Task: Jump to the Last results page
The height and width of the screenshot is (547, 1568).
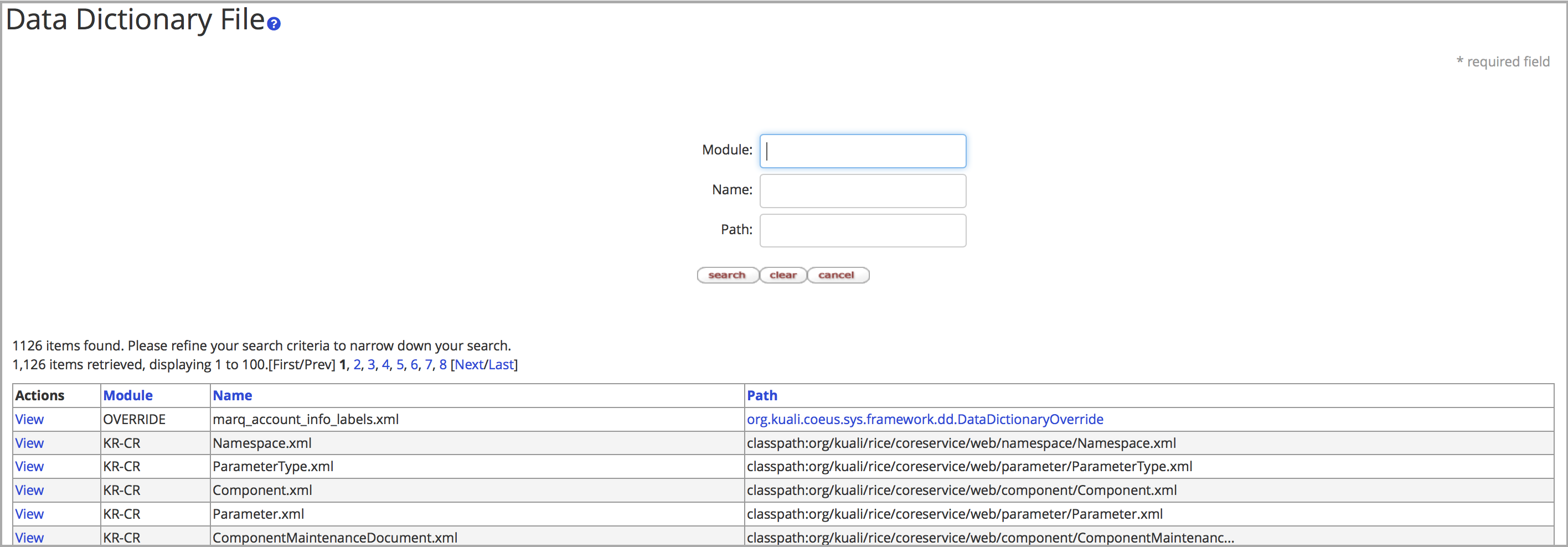Action: (x=501, y=364)
